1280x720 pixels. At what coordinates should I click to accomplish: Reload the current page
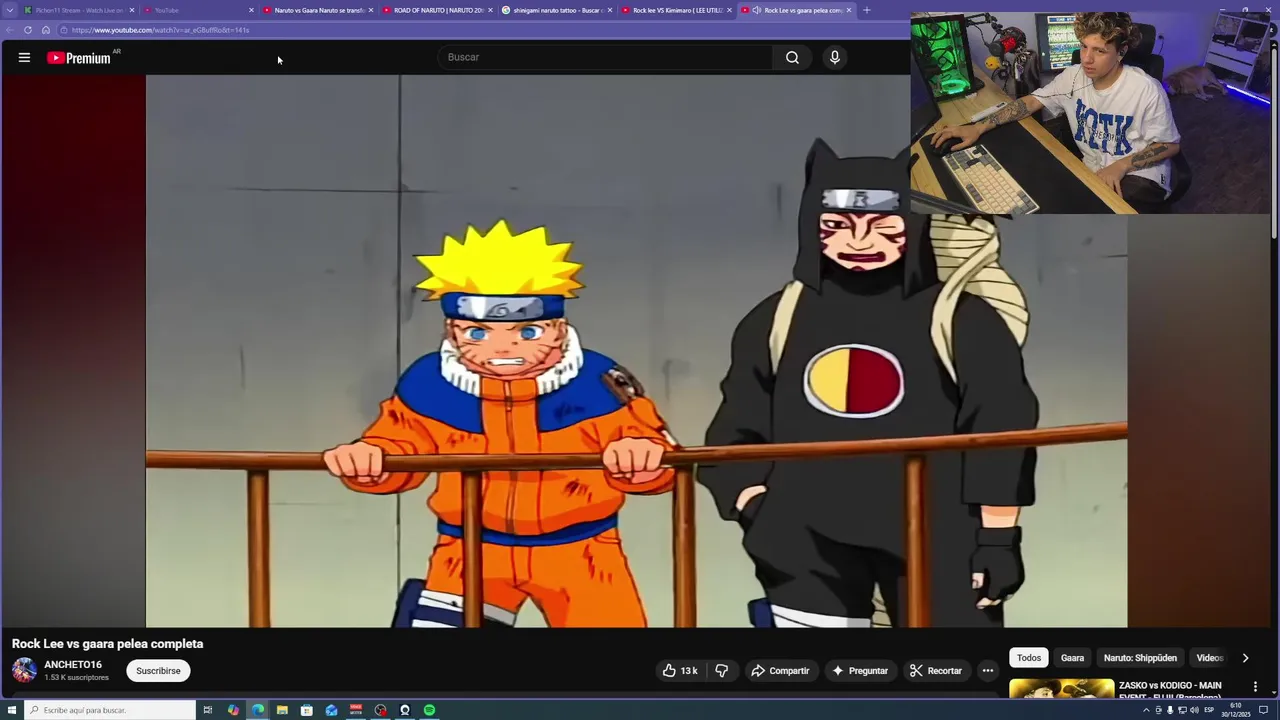[x=27, y=30]
